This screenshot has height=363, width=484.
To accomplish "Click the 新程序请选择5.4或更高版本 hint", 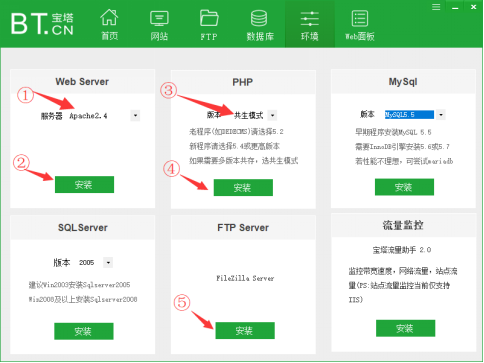I will coord(234,146).
